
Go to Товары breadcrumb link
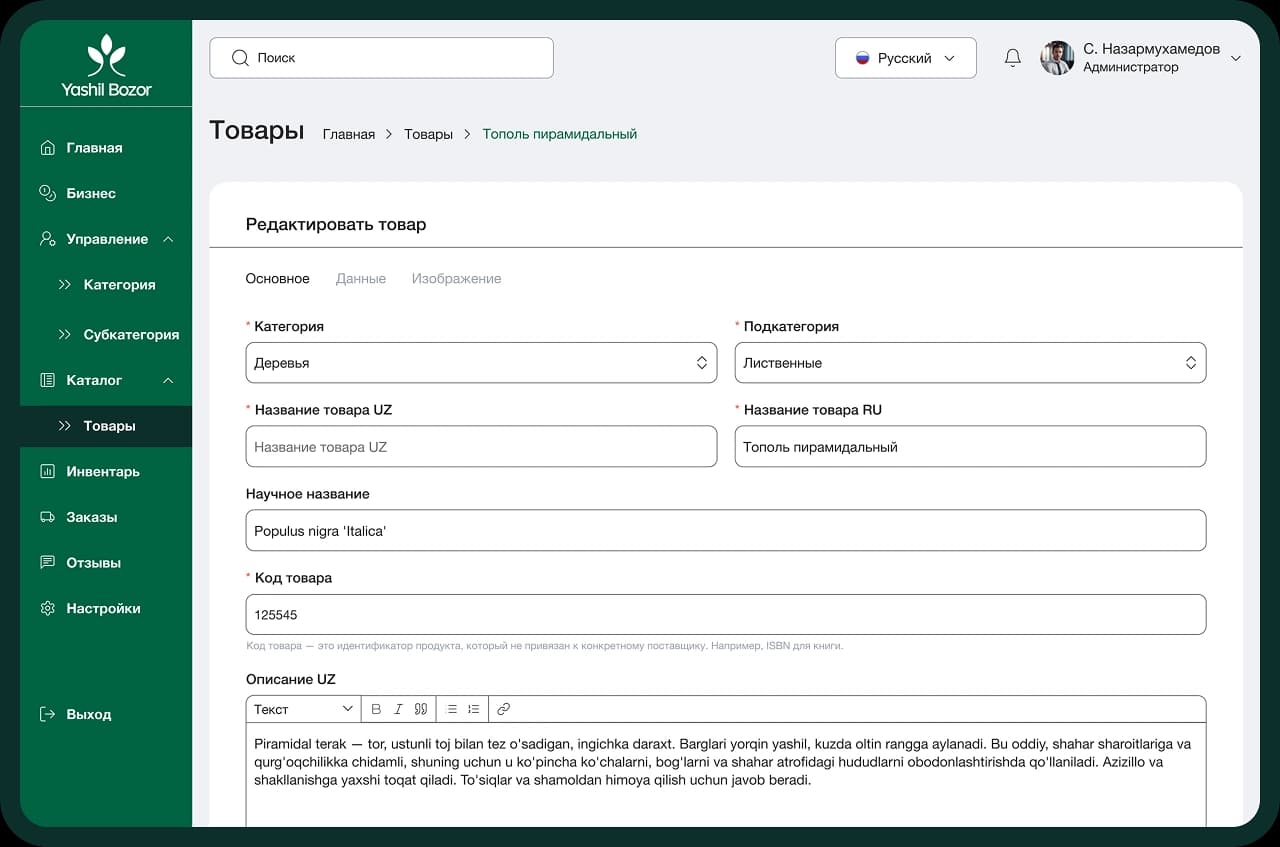coord(428,134)
